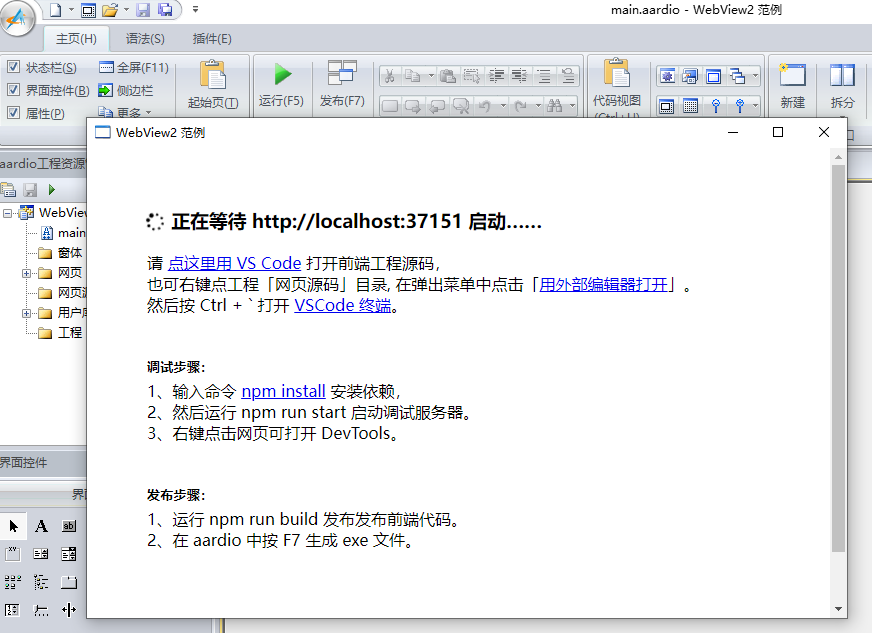The height and width of the screenshot is (633, 872).
Task: Click the 全屏(F11) fullscreen button
Action: [133, 67]
